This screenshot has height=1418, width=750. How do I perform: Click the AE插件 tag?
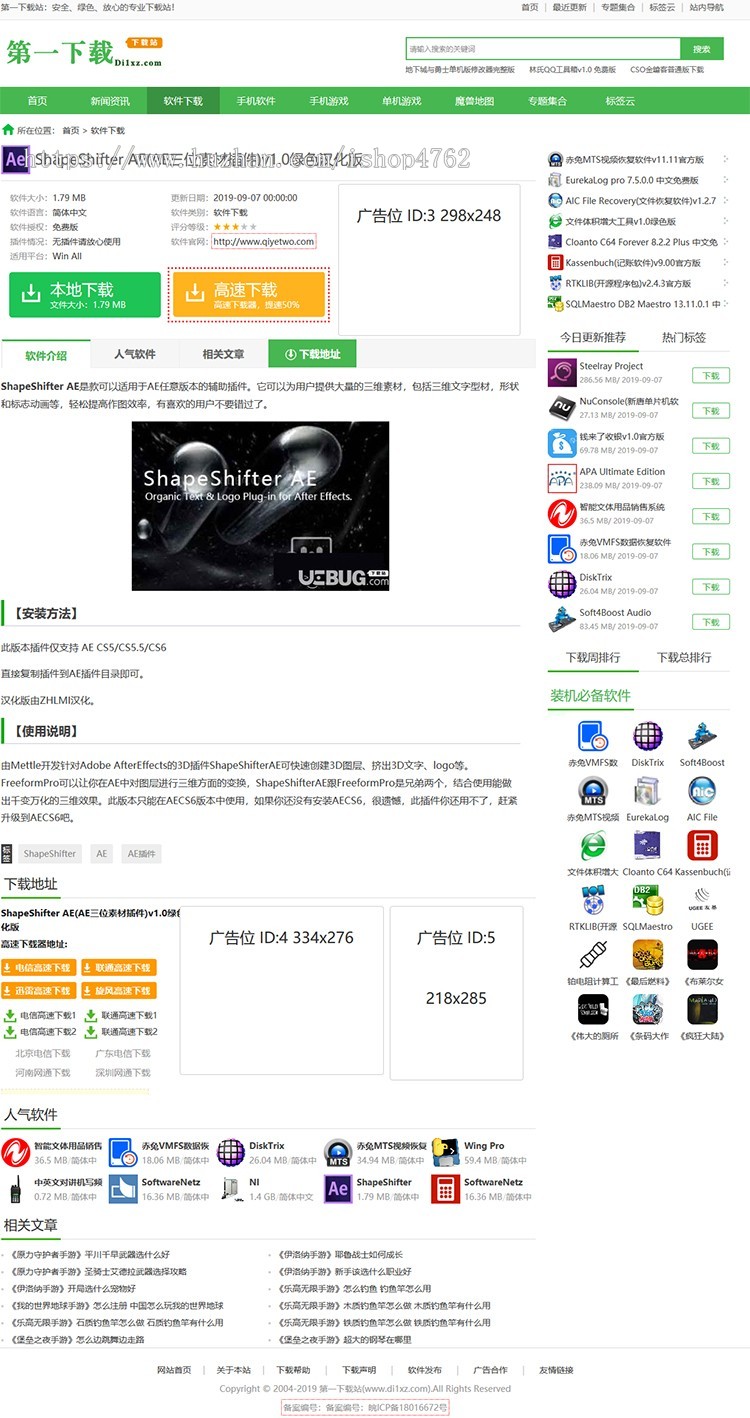tap(141, 854)
